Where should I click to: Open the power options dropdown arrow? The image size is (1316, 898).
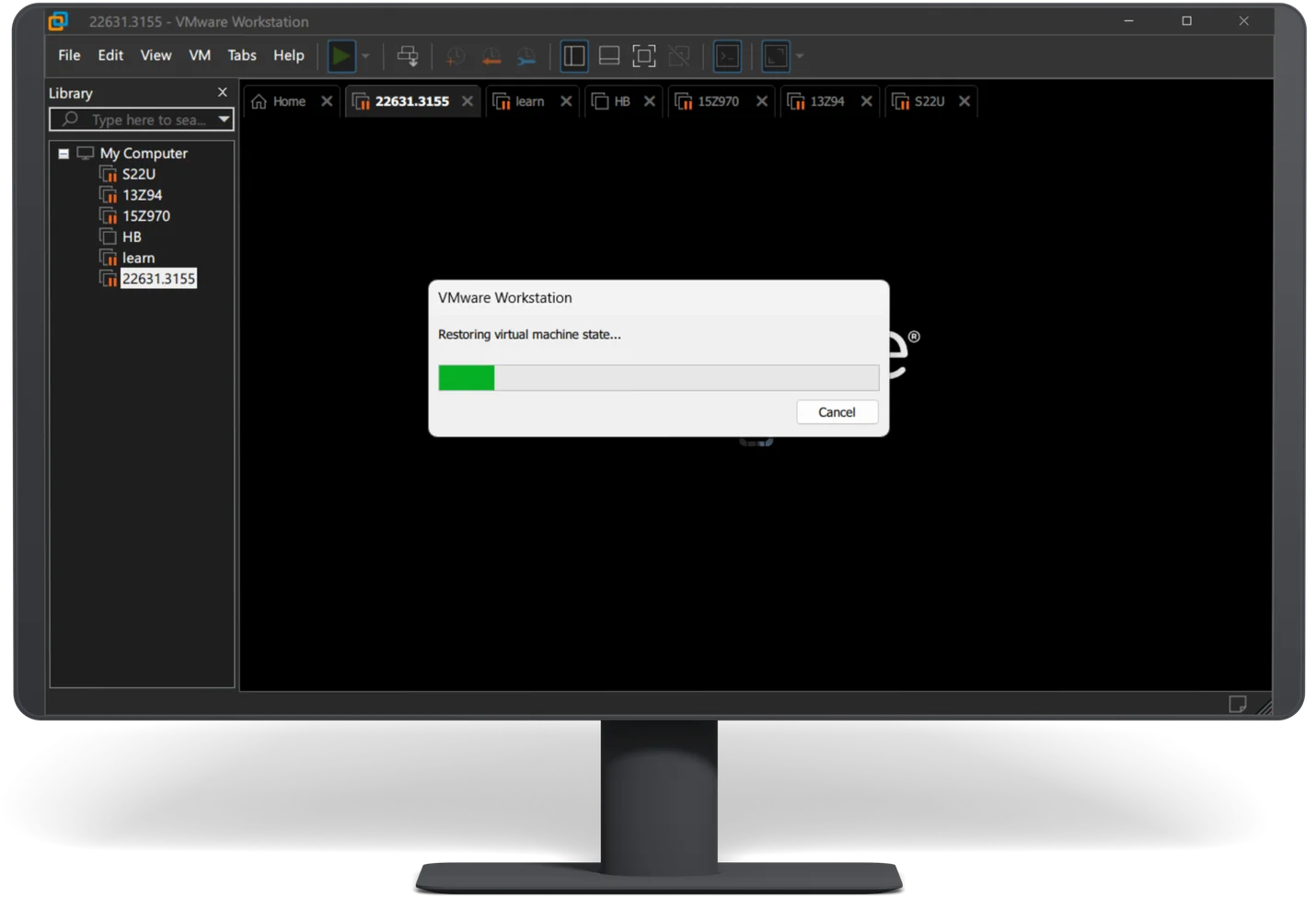coord(365,56)
